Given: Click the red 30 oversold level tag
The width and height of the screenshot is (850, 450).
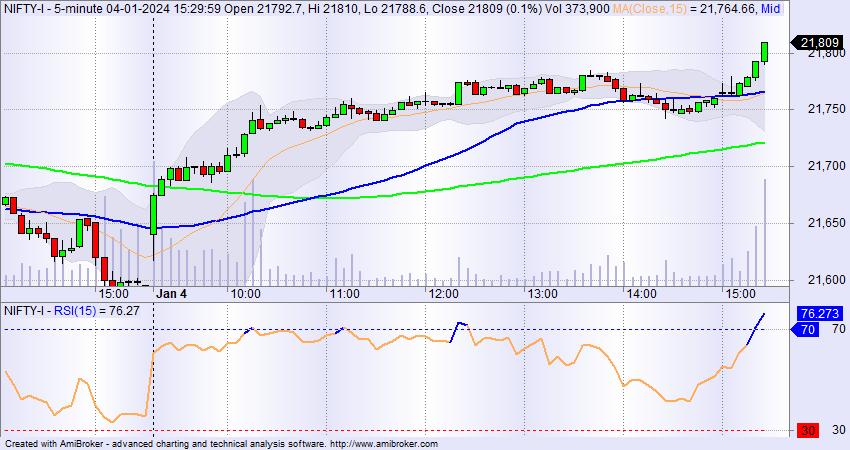Looking at the screenshot, I should click(x=808, y=430).
